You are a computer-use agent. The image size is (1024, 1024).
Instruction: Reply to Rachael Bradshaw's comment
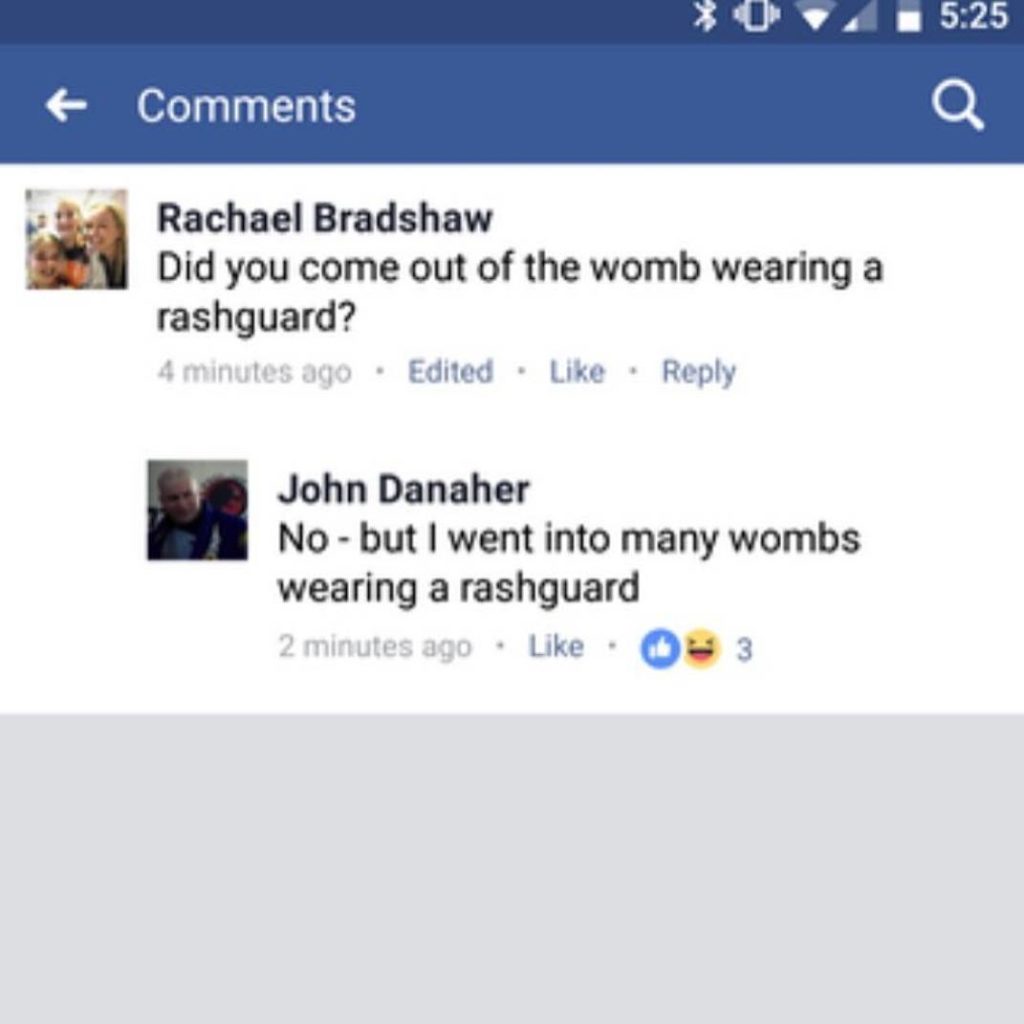[699, 372]
